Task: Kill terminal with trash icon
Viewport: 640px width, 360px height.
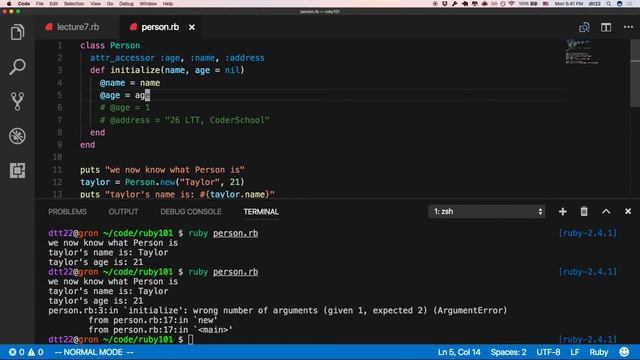Action: click(x=584, y=211)
